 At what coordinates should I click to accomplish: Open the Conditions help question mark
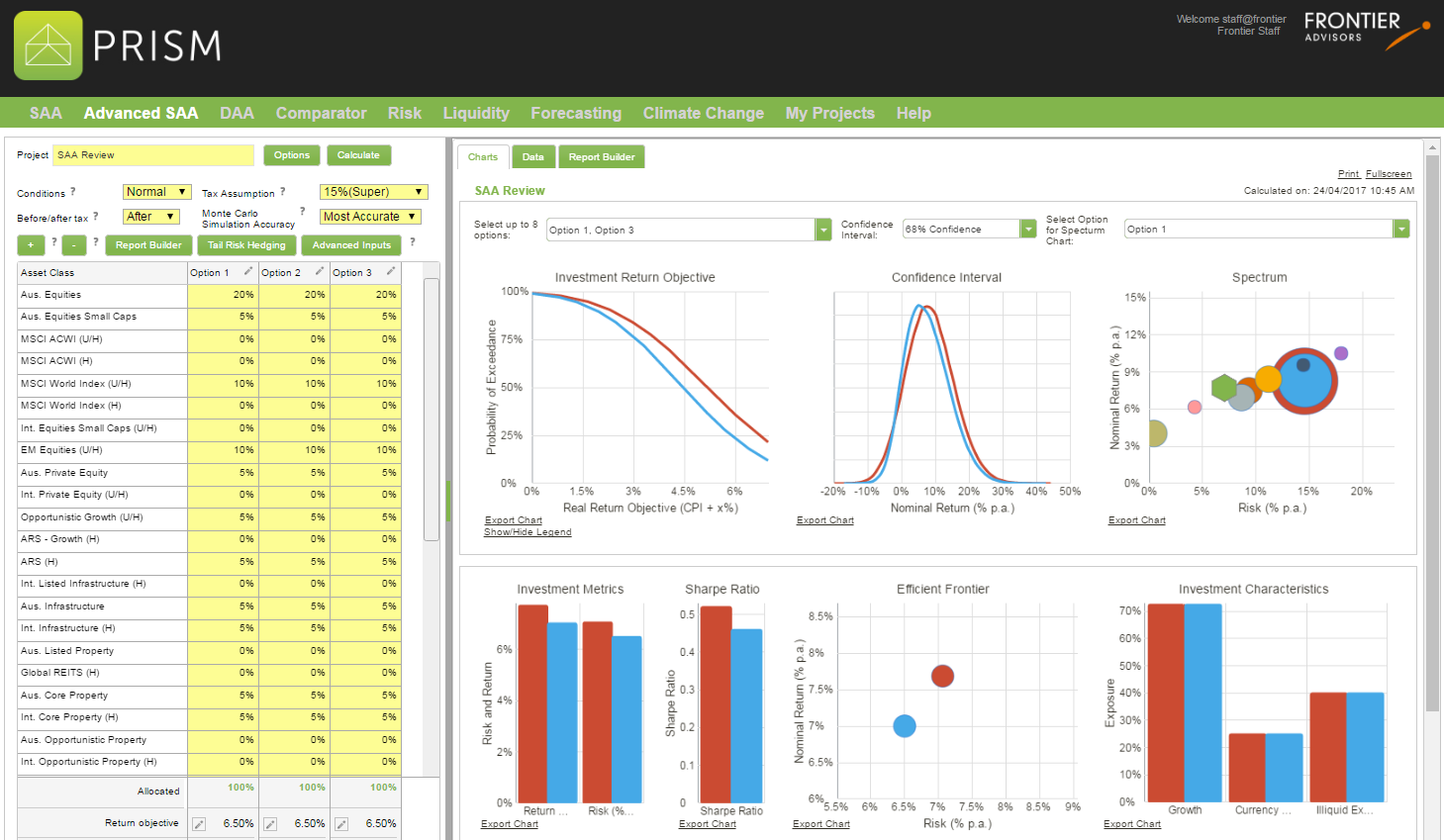[x=72, y=192]
